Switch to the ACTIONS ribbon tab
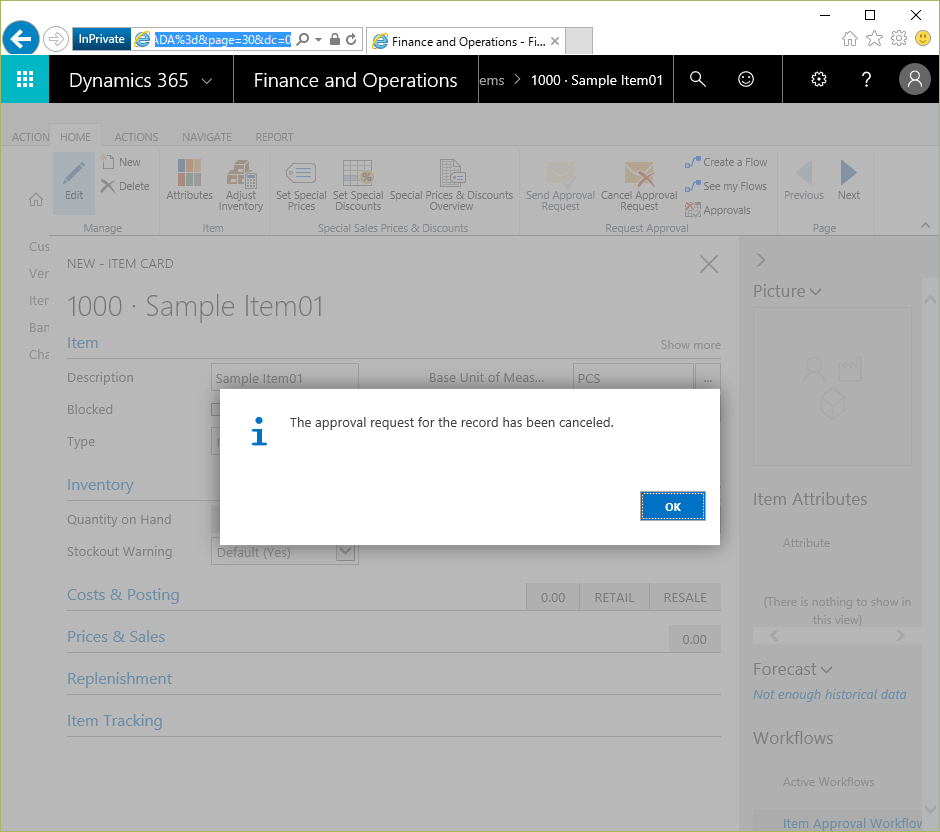This screenshot has height=832, width=940. coord(136,137)
